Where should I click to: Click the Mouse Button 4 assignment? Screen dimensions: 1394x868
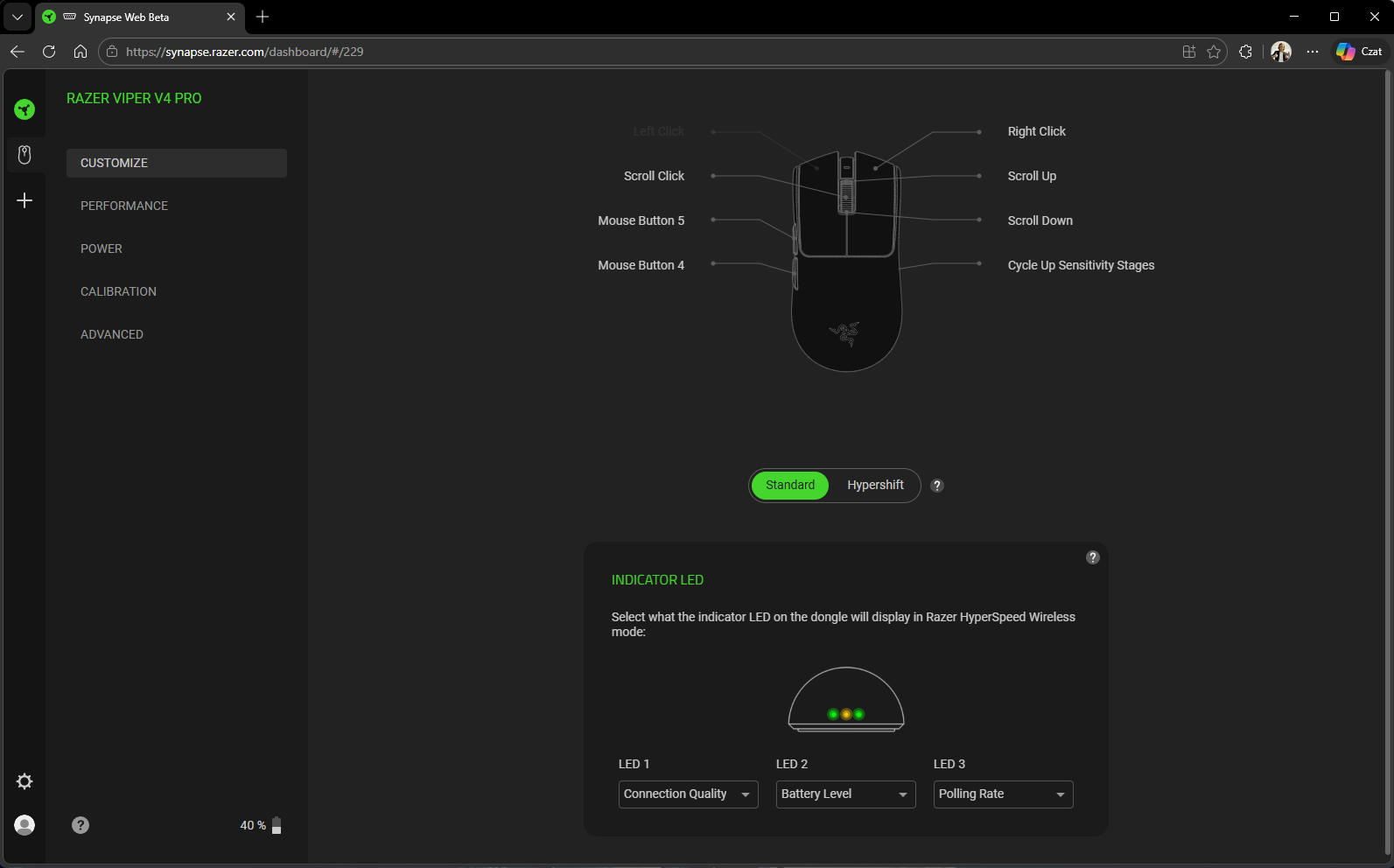pos(641,265)
